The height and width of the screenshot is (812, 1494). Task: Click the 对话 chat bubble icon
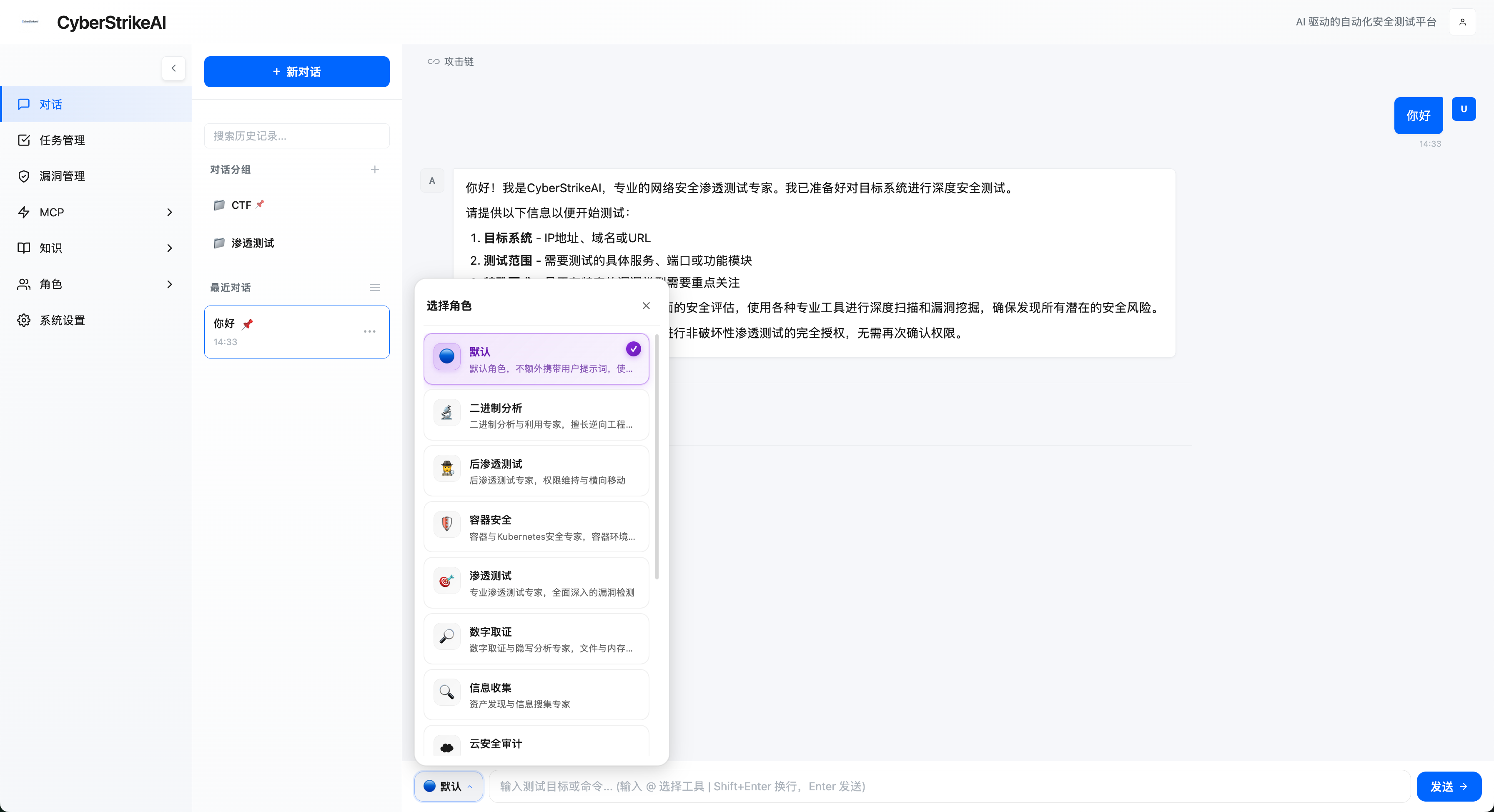click(24, 104)
